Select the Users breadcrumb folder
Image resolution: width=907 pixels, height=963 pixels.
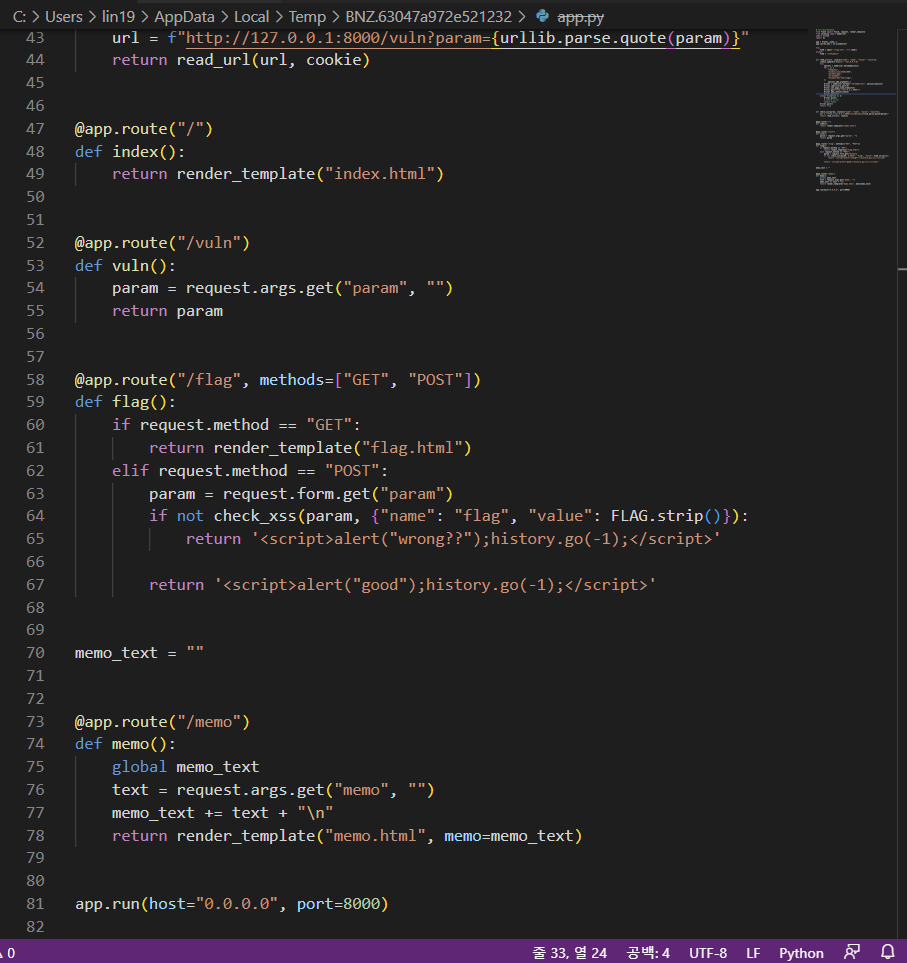point(64,17)
